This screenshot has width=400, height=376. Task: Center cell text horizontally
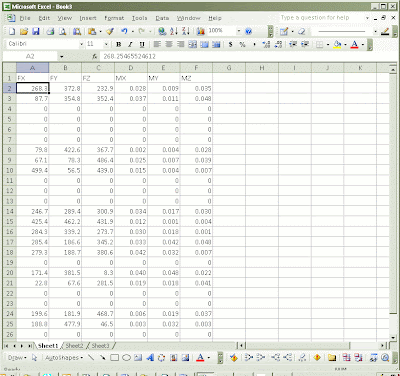[x=169, y=44]
